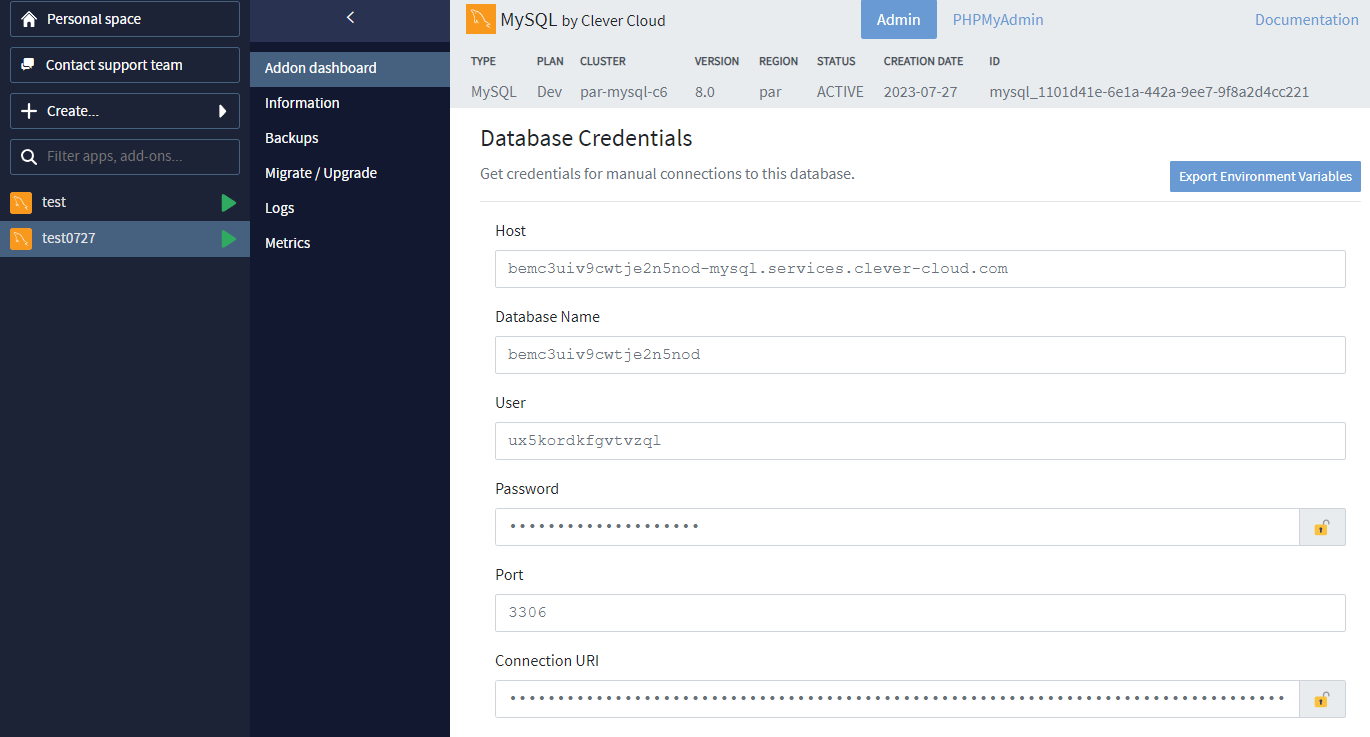Click the User field value
1370x737 pixels.
click(x=920, y=441)
